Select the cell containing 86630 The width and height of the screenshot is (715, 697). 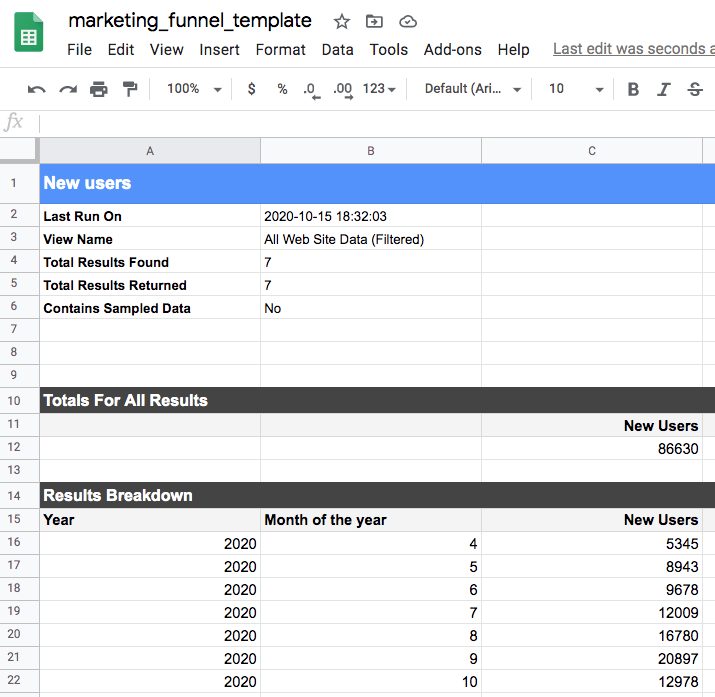pyautogui.click(x=591, y=448)
